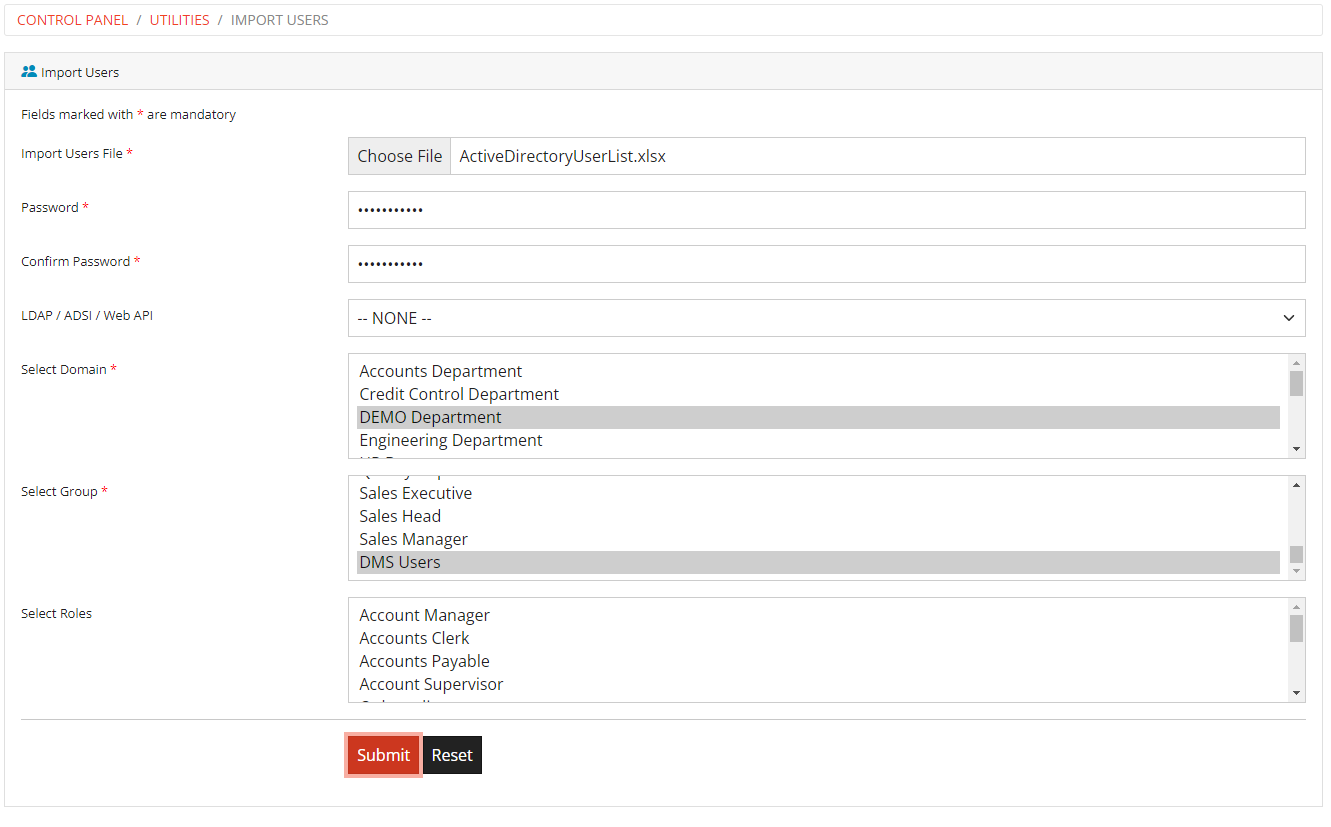Viewport: 1331px width, 827px height.
Task: Go to Control Panel breadcrumb
Action: (x=73, y=20)
